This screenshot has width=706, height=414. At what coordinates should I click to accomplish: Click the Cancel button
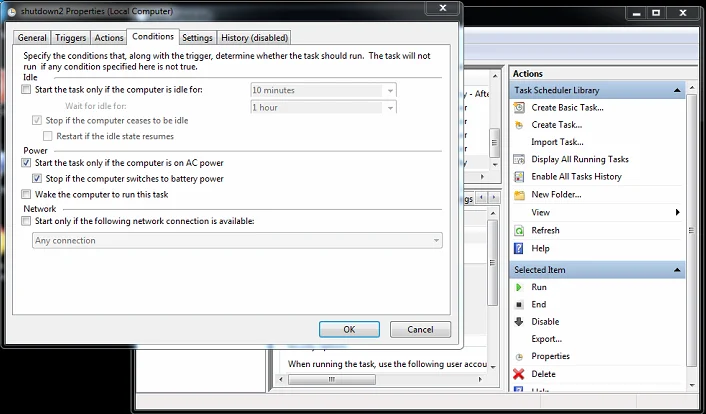click(420, 329)
